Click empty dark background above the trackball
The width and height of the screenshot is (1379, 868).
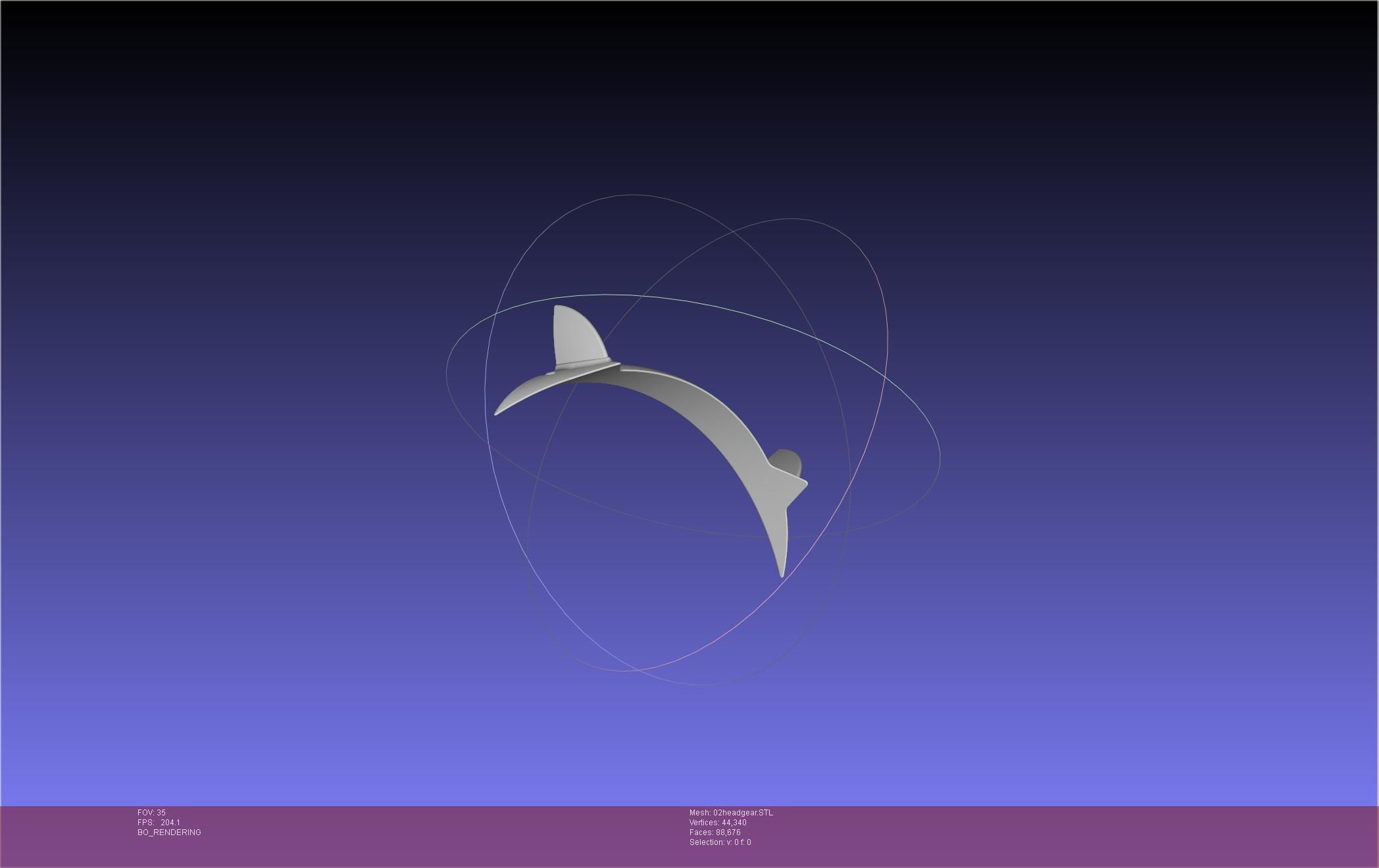click(x=691, y=99)
